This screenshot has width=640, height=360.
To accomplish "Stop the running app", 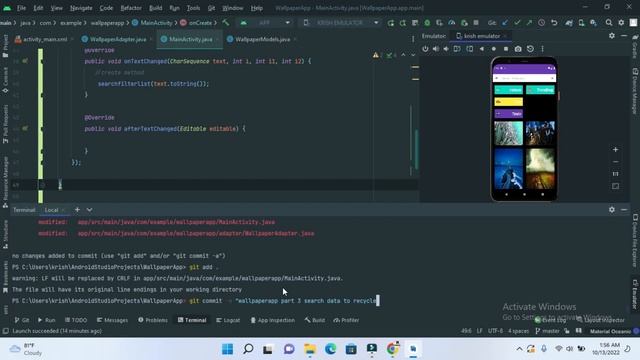I will click(476, 22).
